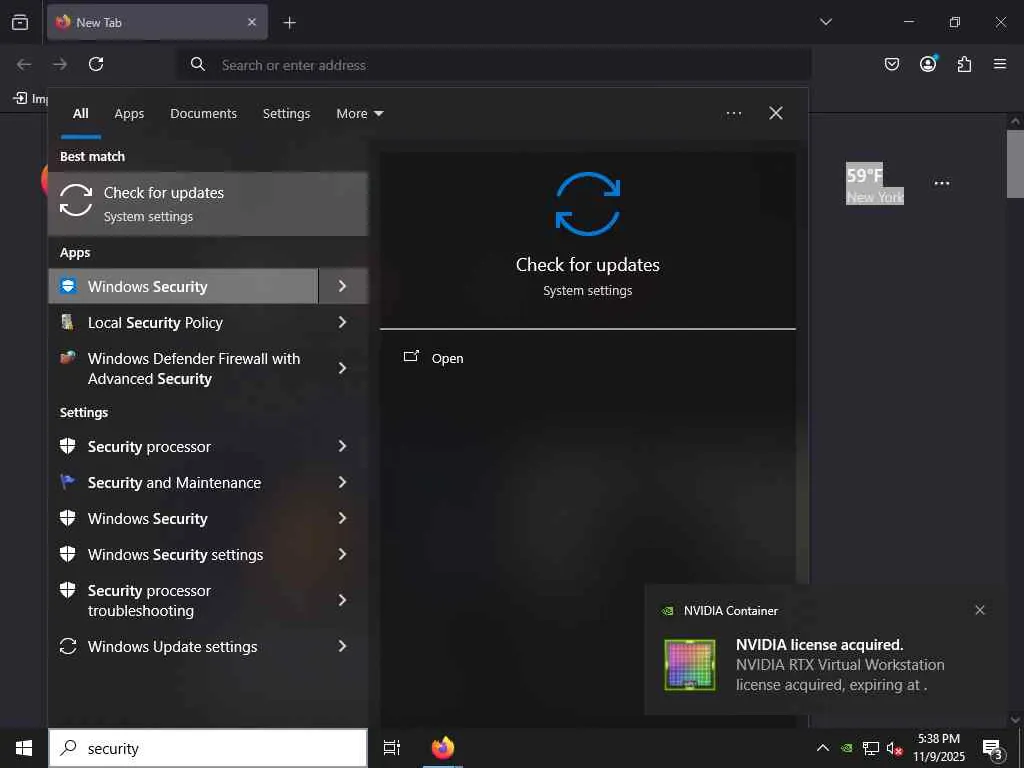The height and width of the screenshot is (768, 1024).
Task: Open Check for updates best match
Action: [208, 204]
